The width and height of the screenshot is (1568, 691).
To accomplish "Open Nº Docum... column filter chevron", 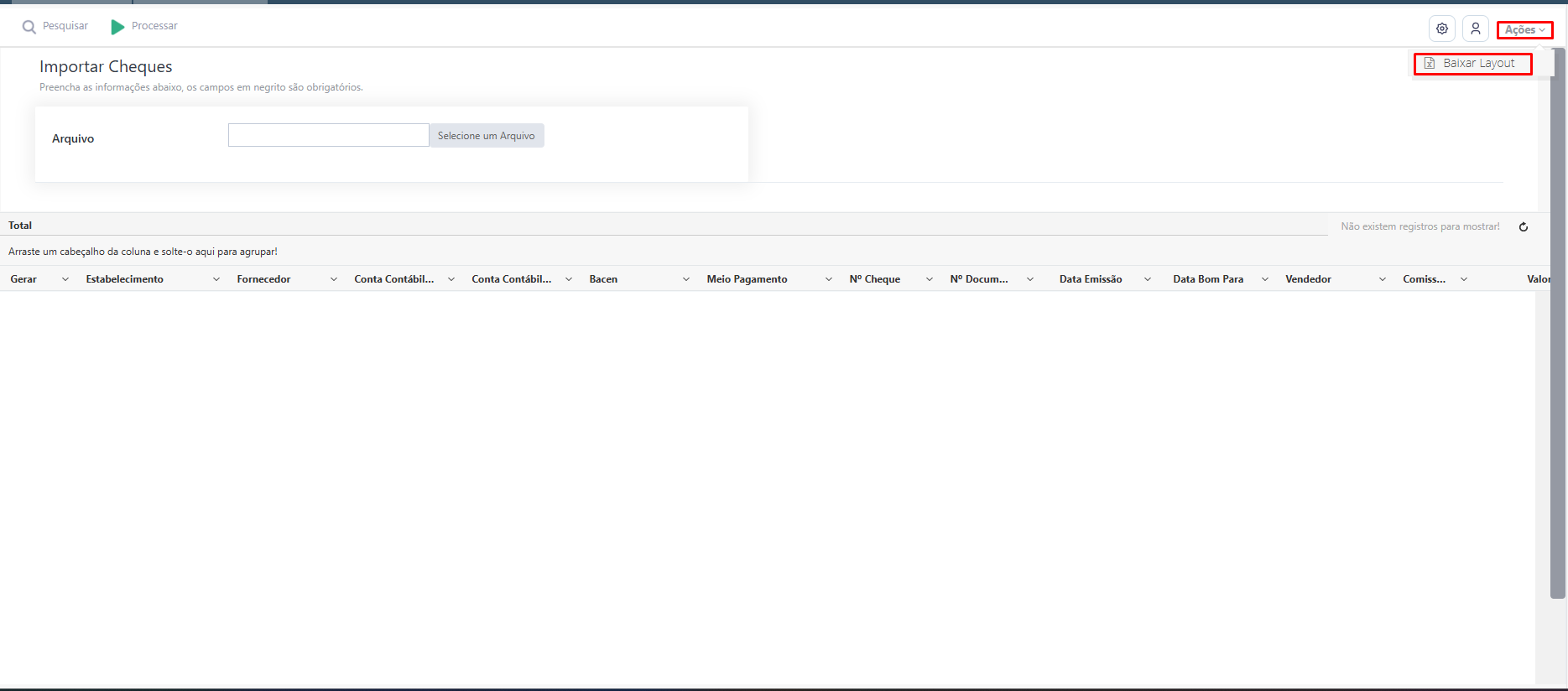I will (x=1030, y=279).
